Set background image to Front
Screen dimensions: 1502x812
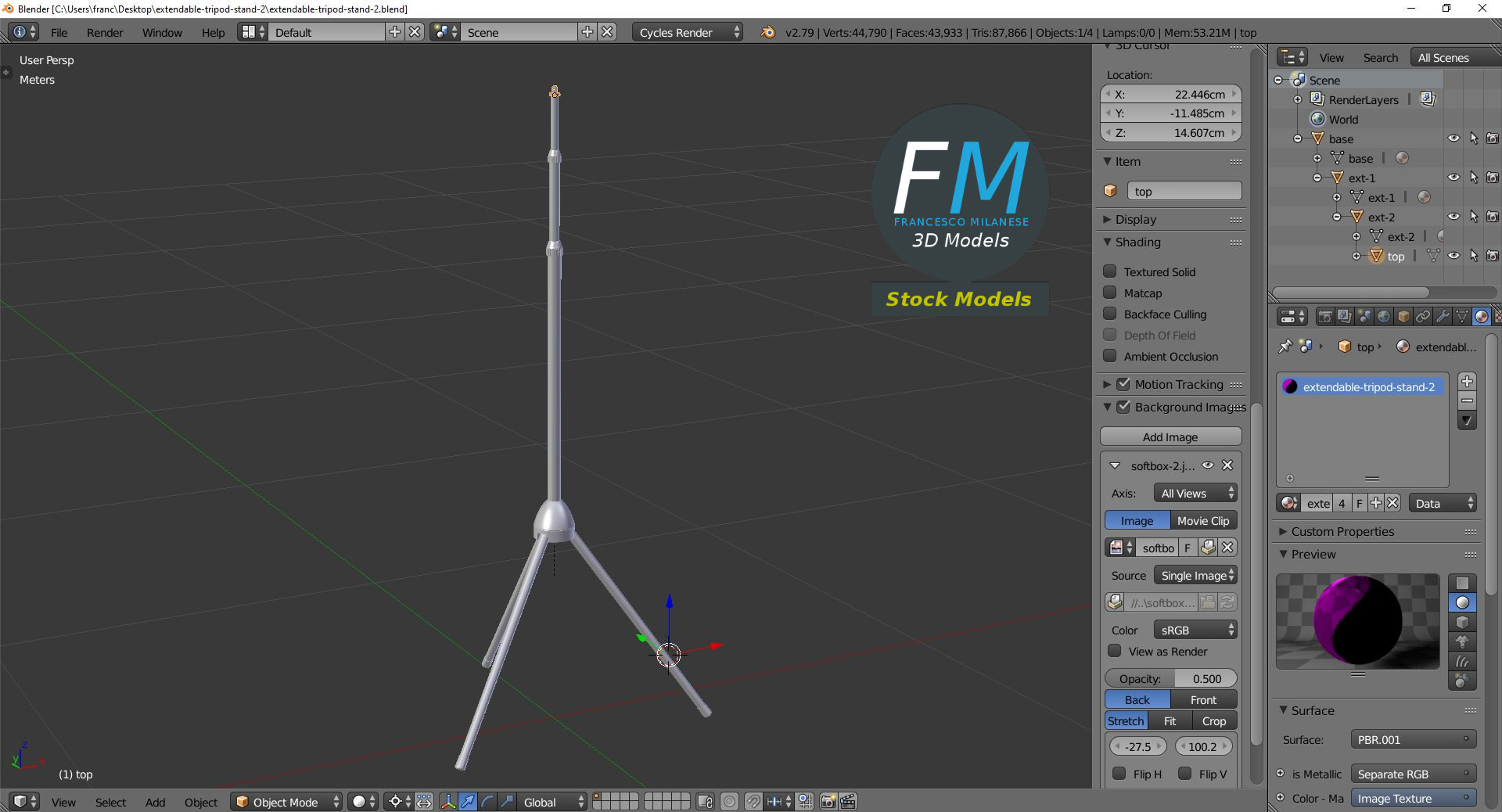click(x=1203, y=699)
